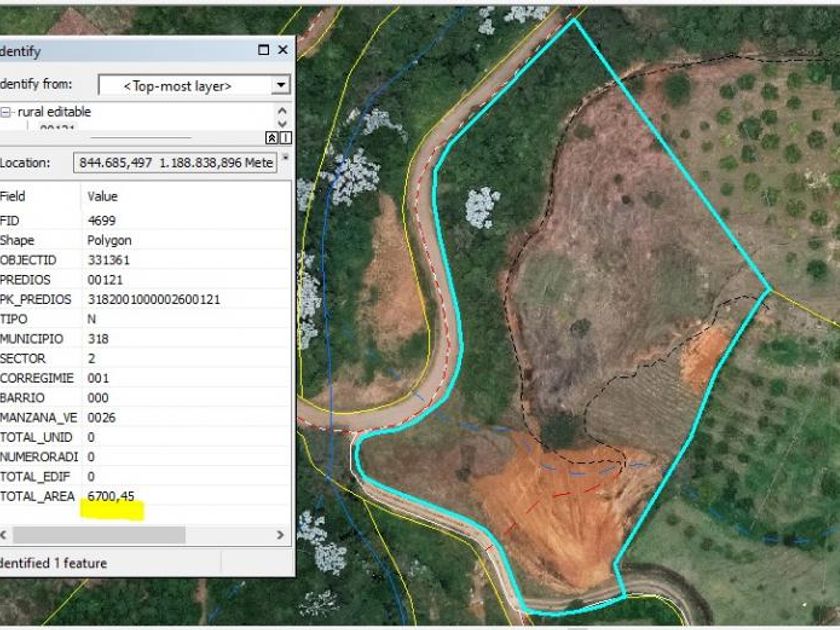Image resolution: width=840 pixels, height=630 pixels.
Task: Maximize the Identify window
Action: tap(264, 50)
